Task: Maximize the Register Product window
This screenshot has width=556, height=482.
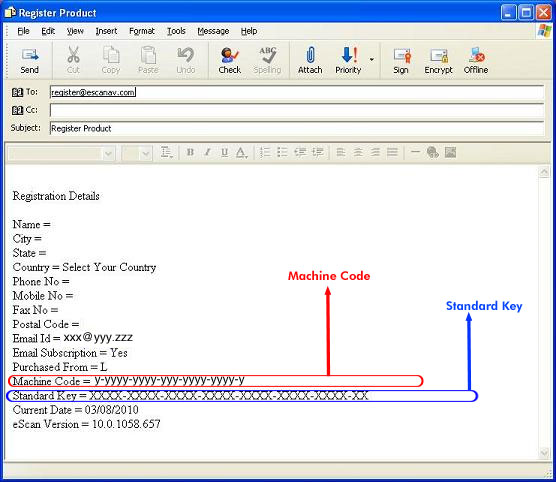Action: point(526,13)
